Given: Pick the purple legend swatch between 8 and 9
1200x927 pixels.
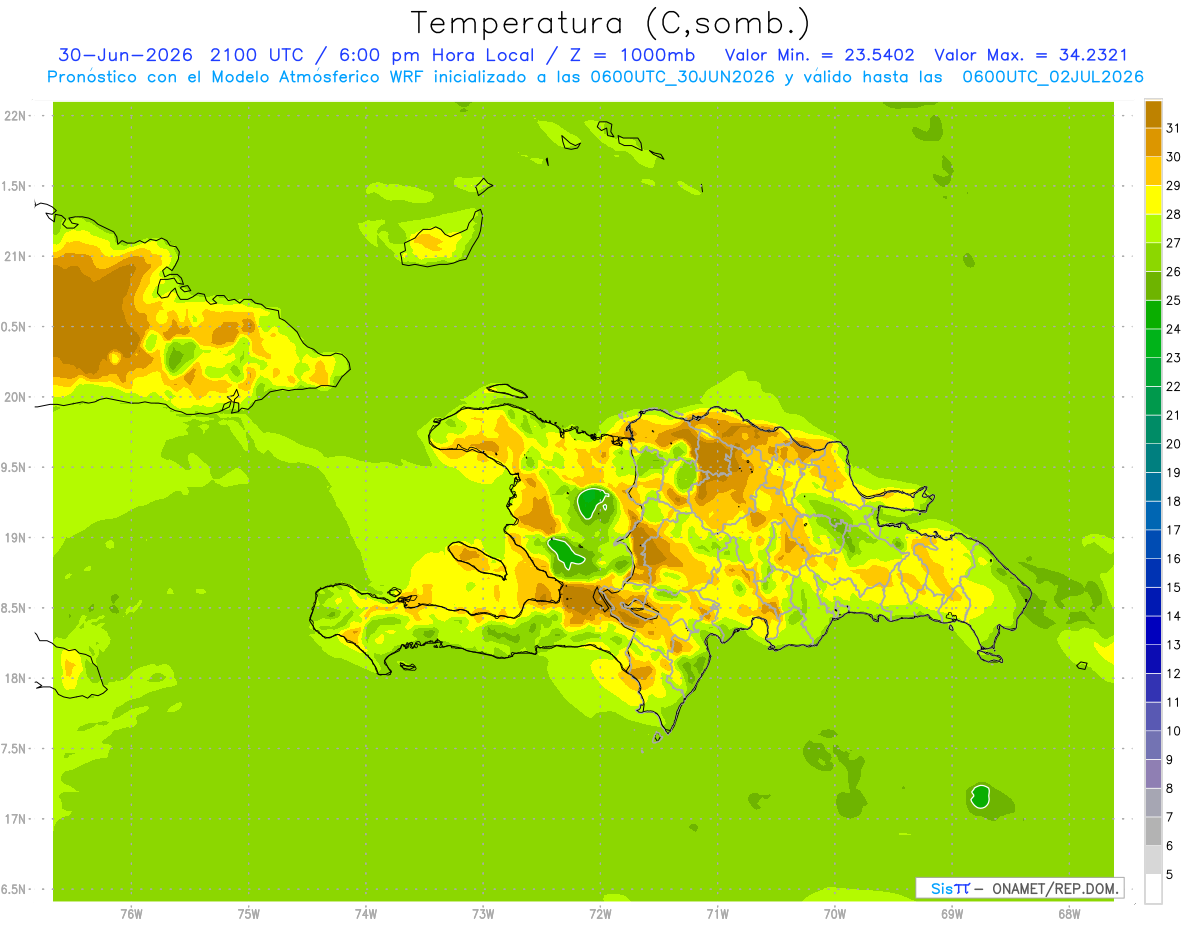Looking at the screenshot, I should (1153, 773).
